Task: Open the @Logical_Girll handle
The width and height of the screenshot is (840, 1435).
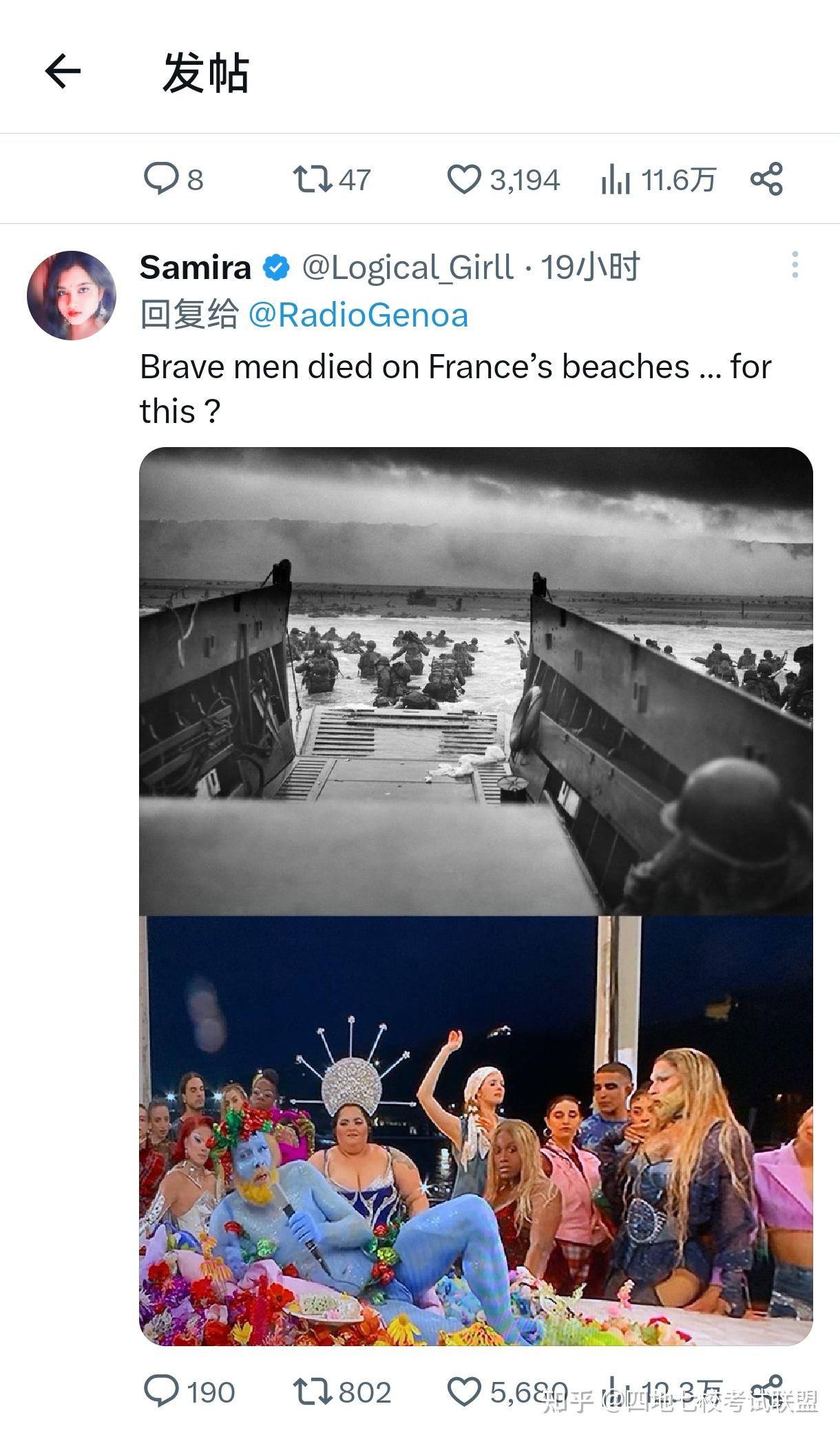Action: point(408,267)
